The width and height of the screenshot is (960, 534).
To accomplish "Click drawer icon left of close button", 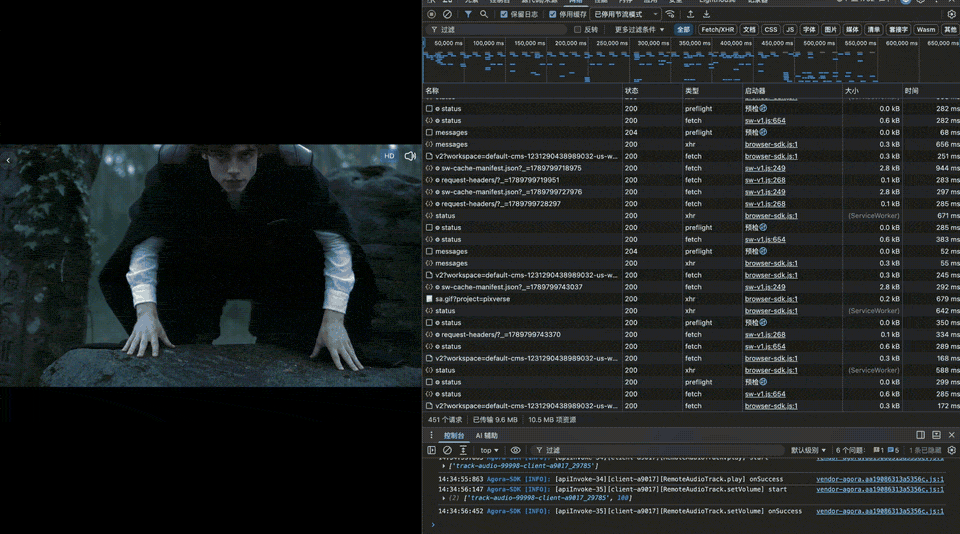I will pyautogui.click(x=936, y=435).
